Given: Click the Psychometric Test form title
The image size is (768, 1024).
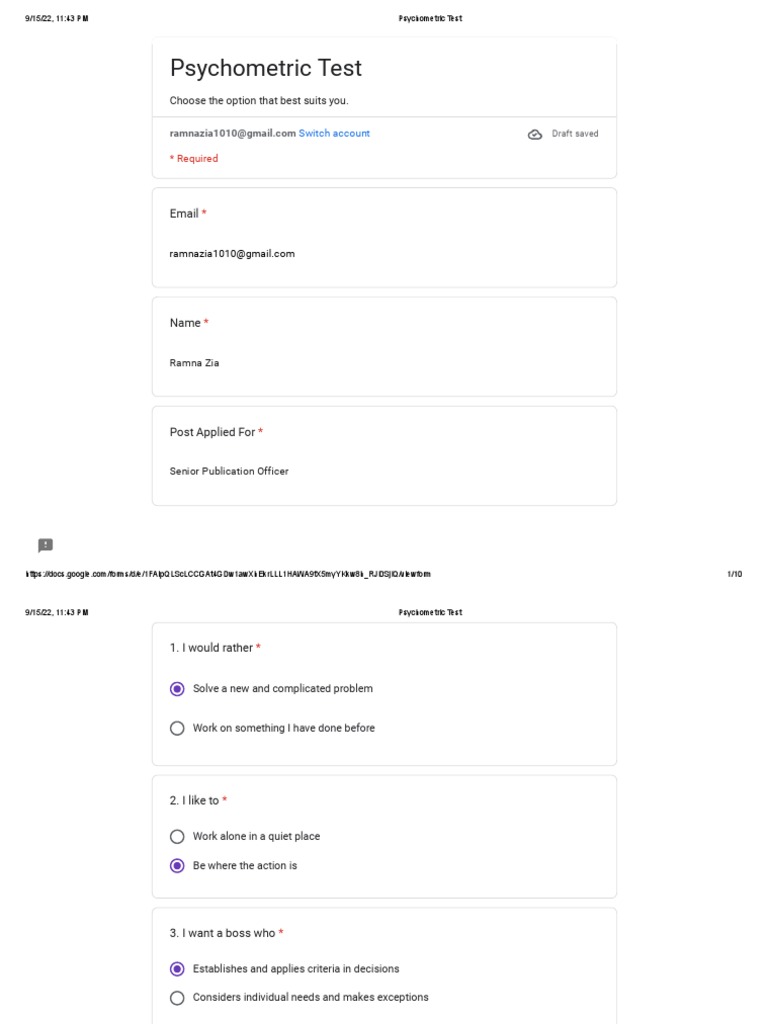Looking at the screenshot, I should click(x=266, y=68).
